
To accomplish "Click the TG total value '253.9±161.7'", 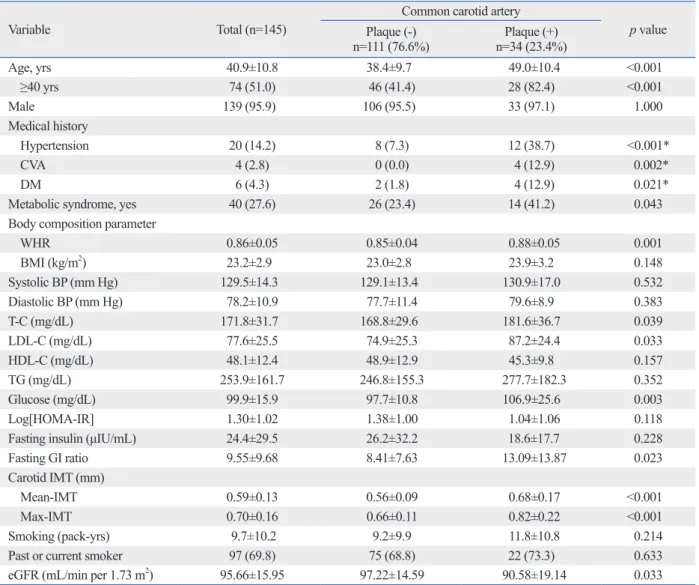I will (x=252, y=380).
